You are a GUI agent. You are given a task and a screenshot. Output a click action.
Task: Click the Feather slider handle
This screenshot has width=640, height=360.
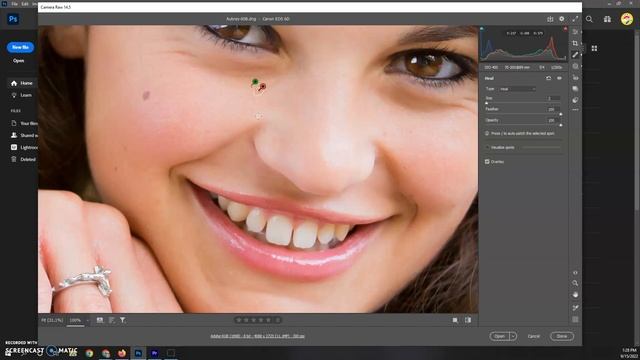[561, 114]
